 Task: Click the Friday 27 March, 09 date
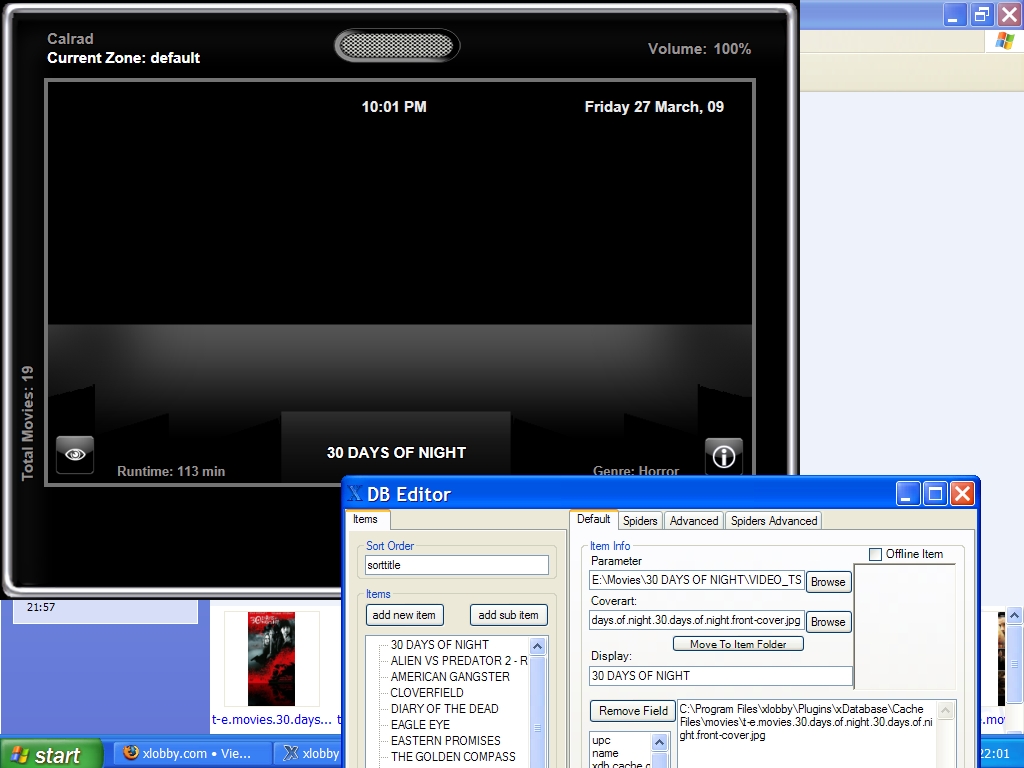pyautogui.click(x=654, y=107)
